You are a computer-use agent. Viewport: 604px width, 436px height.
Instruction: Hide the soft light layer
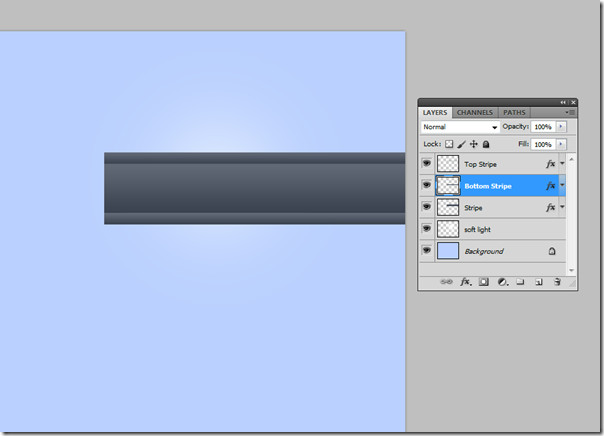pos(427,228)
